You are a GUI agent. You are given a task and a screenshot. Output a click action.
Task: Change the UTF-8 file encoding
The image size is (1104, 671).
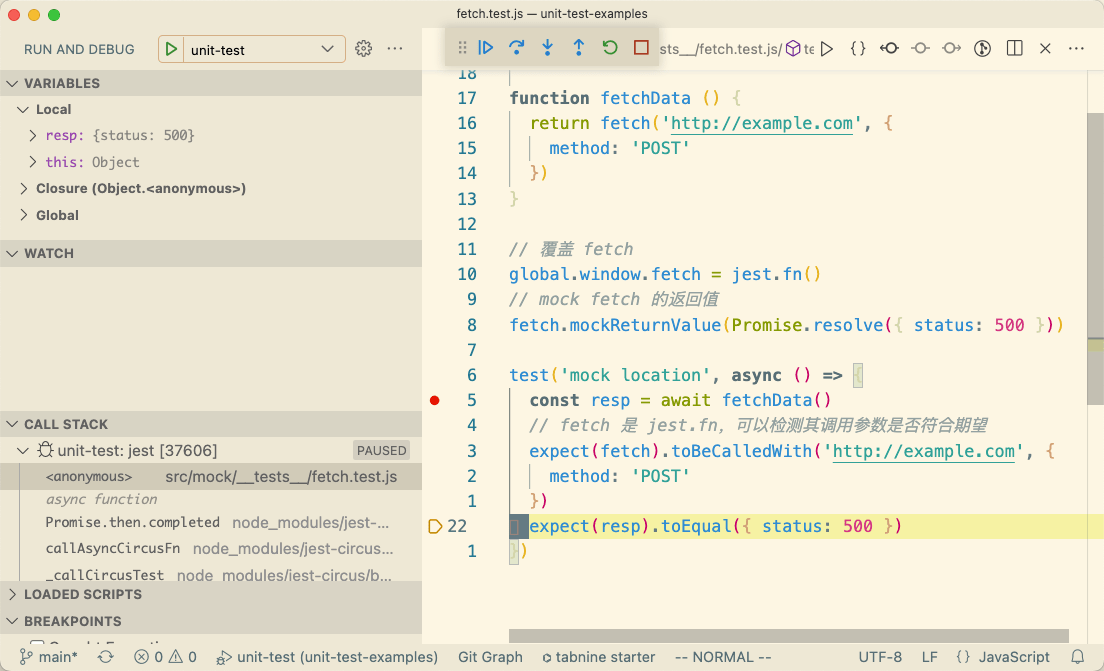click(x=880, y=657)
